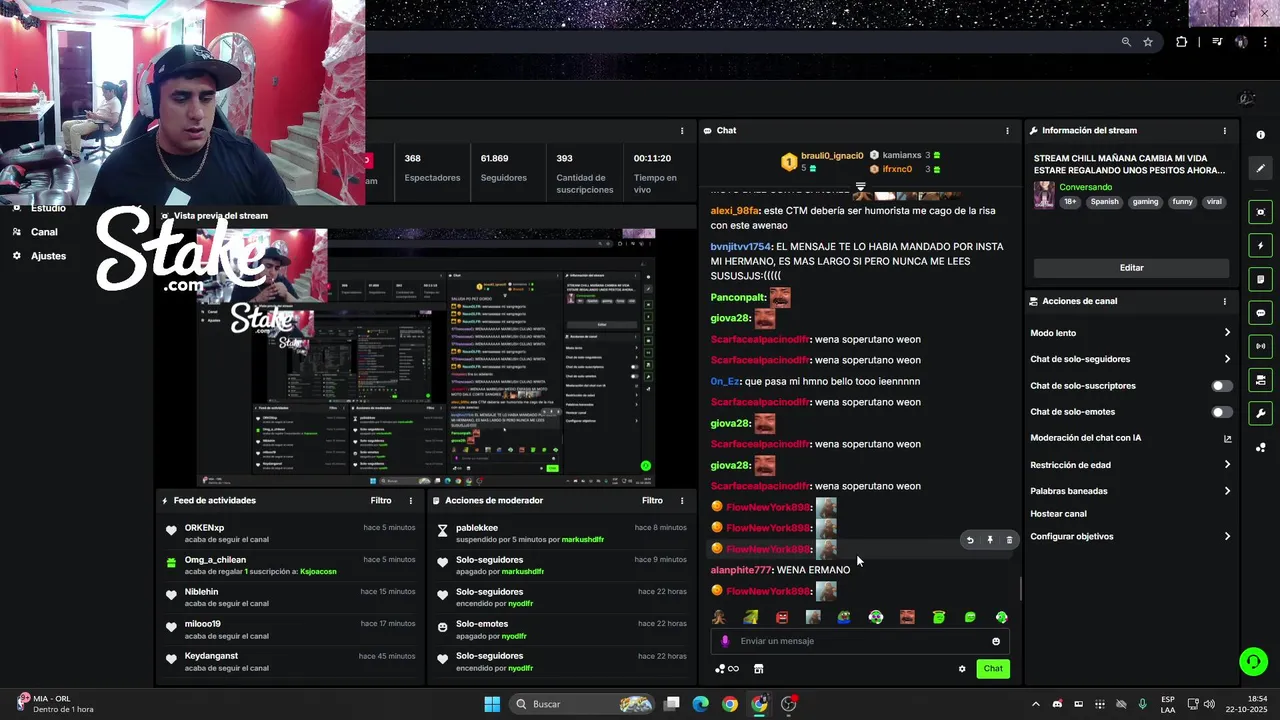Click the channel points icon below message box
This screenshot has width=1280, height=720.
[x=727, y=669]
